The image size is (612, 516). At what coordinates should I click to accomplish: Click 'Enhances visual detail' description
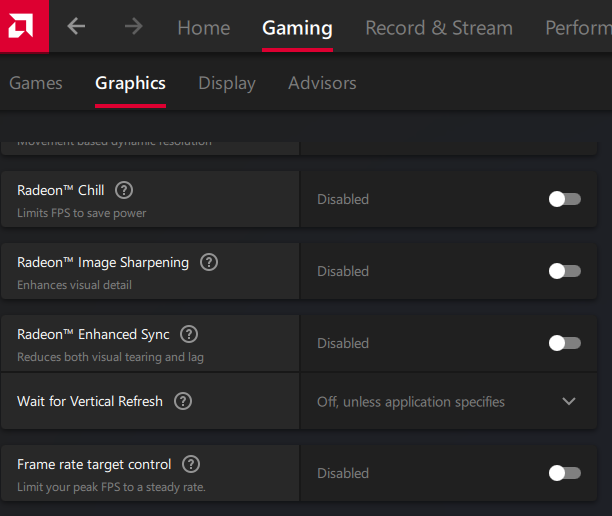pyautogui.click(x=74, y=285)
